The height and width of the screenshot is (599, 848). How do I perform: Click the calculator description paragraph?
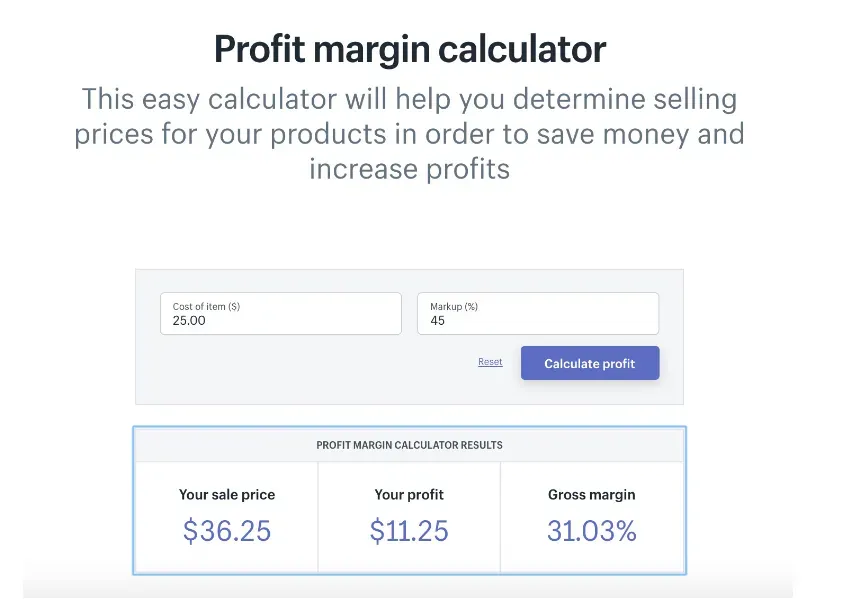tap(410, 133)
